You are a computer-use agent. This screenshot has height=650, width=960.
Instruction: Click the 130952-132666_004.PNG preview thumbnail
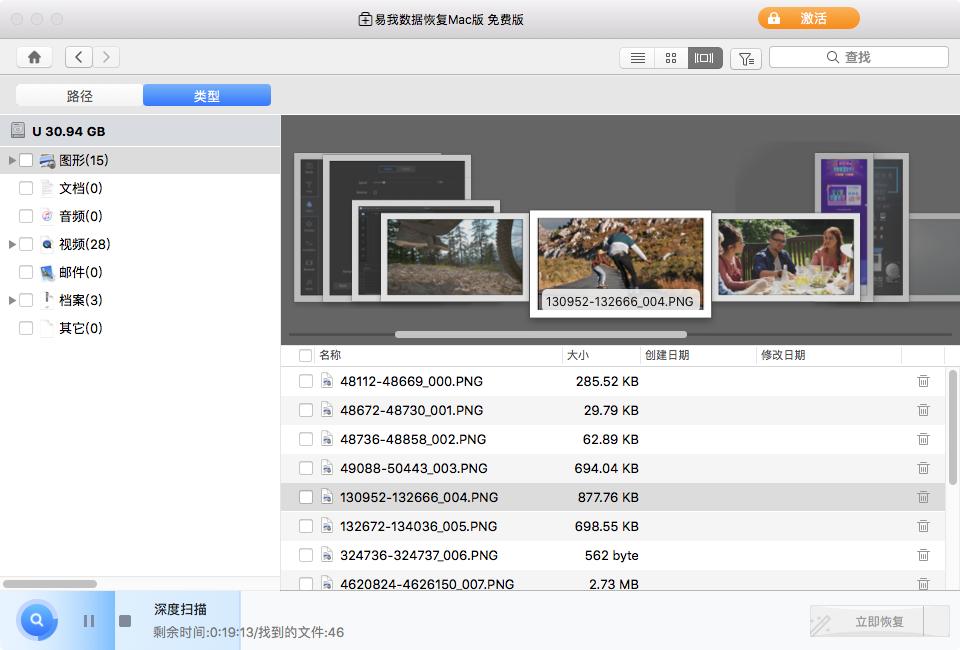620,255
